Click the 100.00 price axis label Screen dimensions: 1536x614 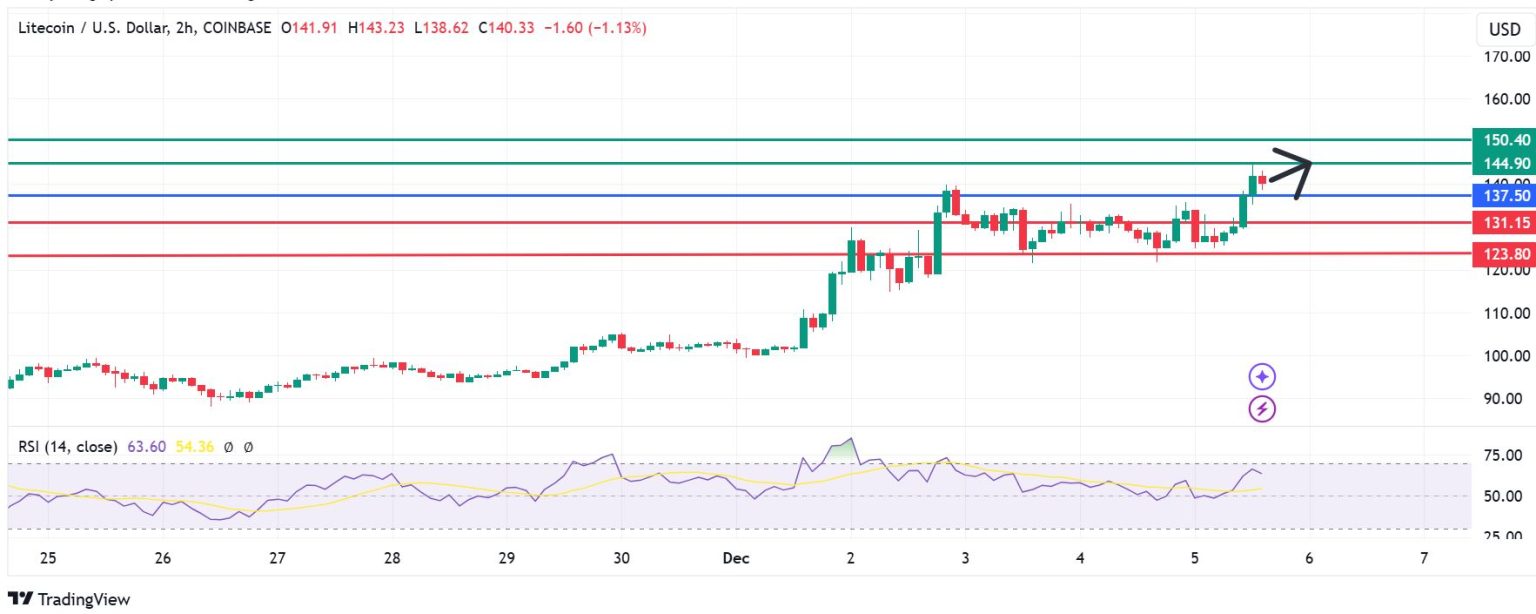(x=1508, y=356)
